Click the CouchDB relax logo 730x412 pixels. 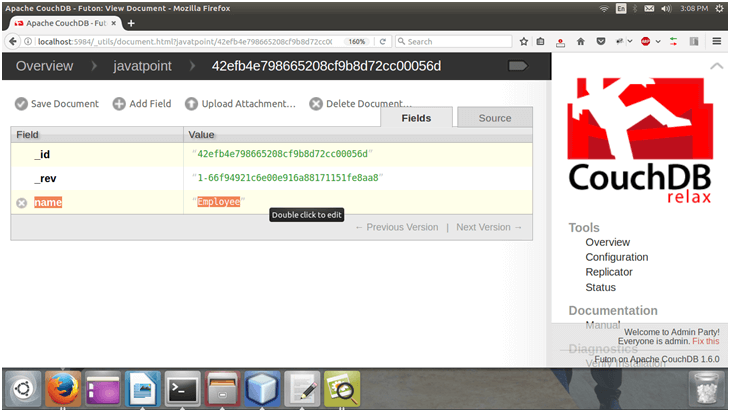640,141
